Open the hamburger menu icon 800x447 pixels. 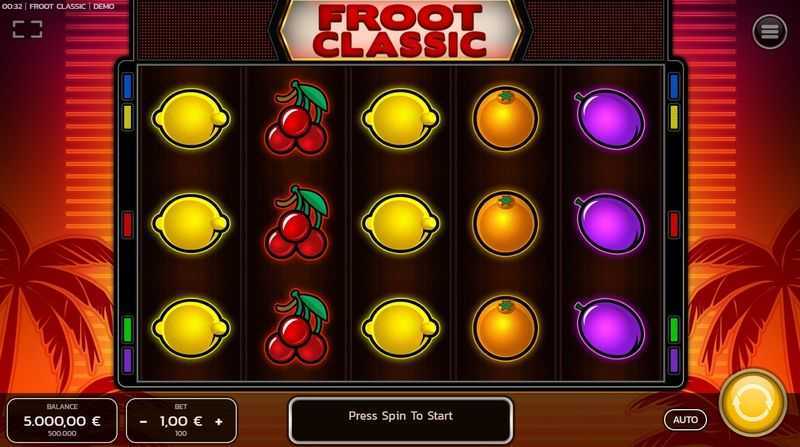769,31
